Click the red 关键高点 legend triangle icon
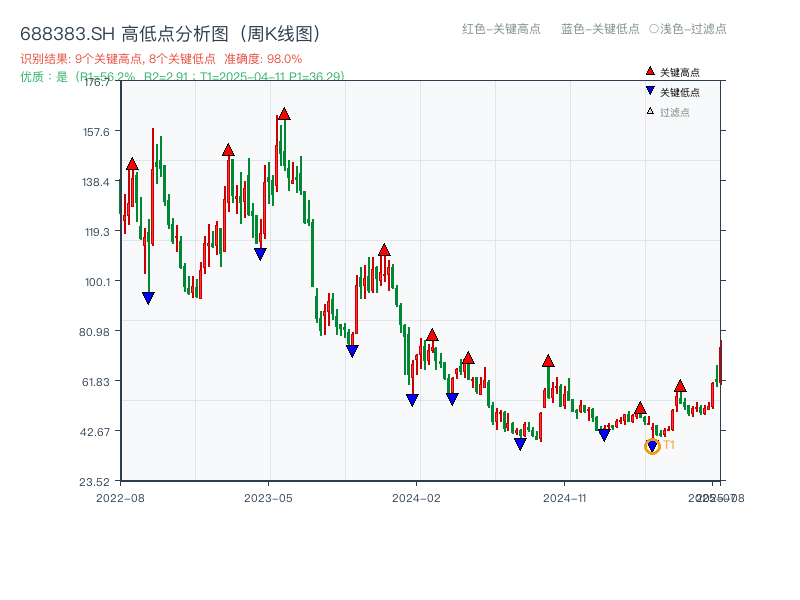The height and width of the screenshot is (600, 800). [650, 70]
